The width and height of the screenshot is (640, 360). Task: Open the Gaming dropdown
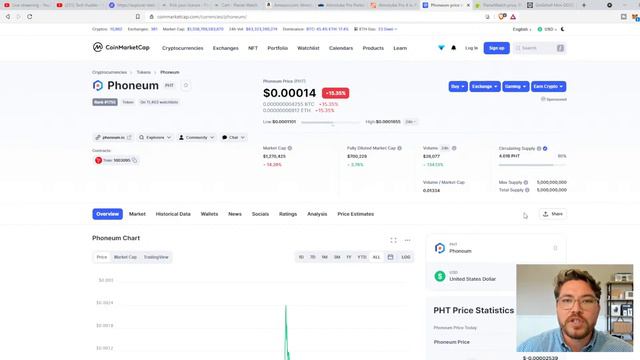click(x=516, y=87)
